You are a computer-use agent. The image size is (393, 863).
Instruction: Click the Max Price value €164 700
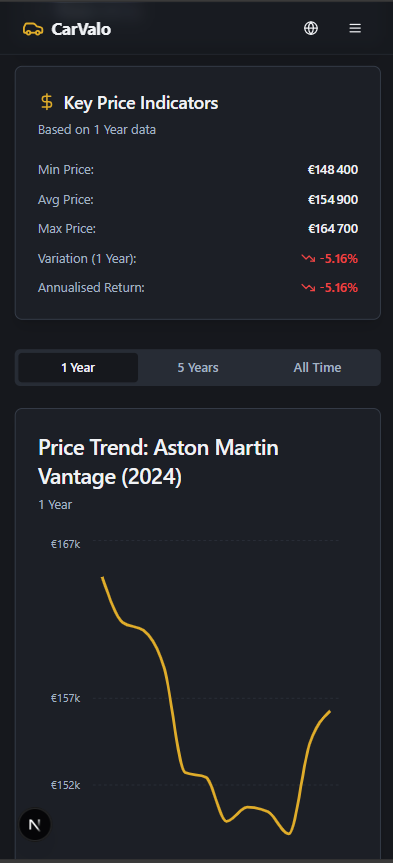(332, 229)
